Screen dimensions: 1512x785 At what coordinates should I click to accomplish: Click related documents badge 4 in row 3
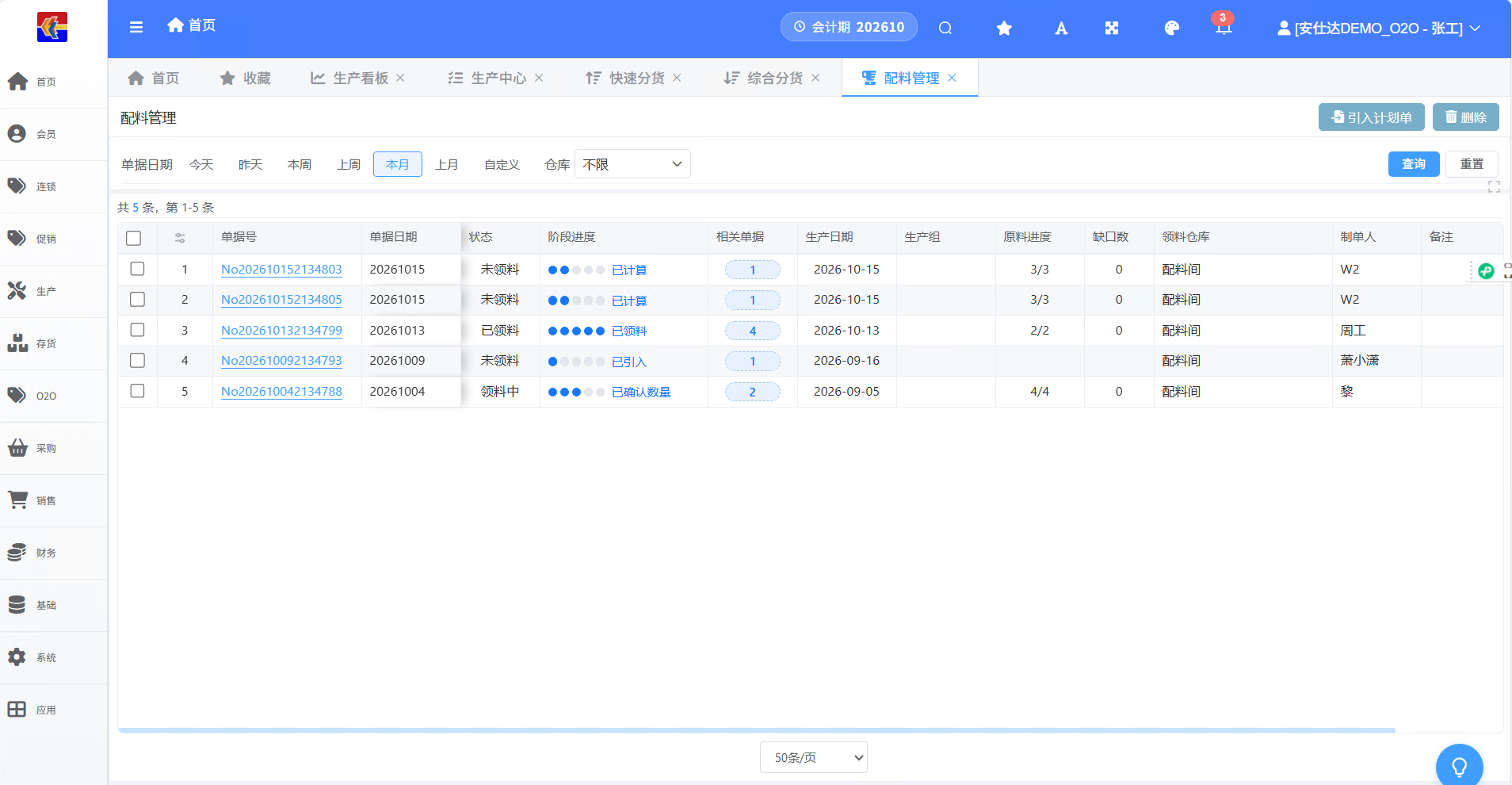(x=753, y=331)
